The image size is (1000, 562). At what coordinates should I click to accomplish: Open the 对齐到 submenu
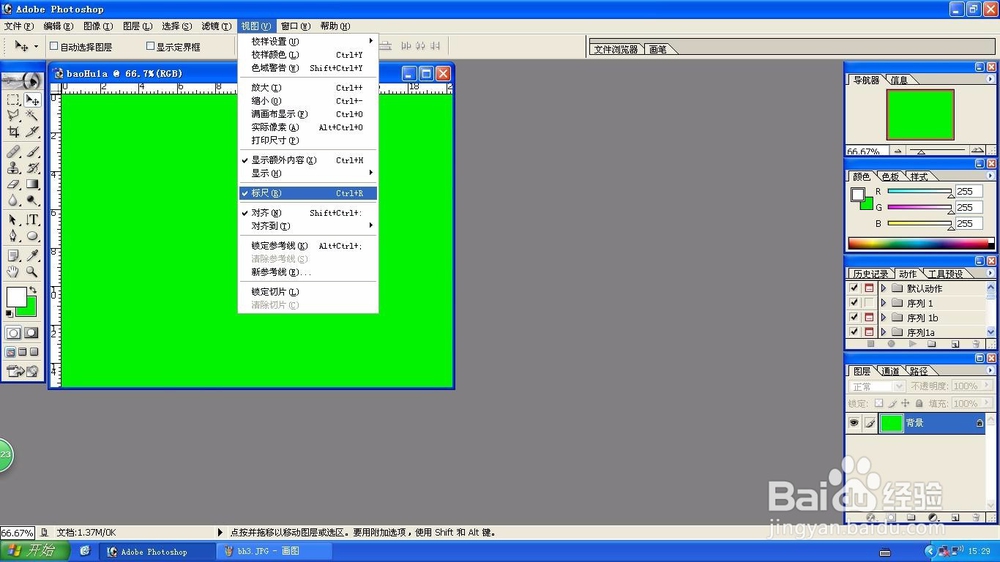tap(308, 226)
